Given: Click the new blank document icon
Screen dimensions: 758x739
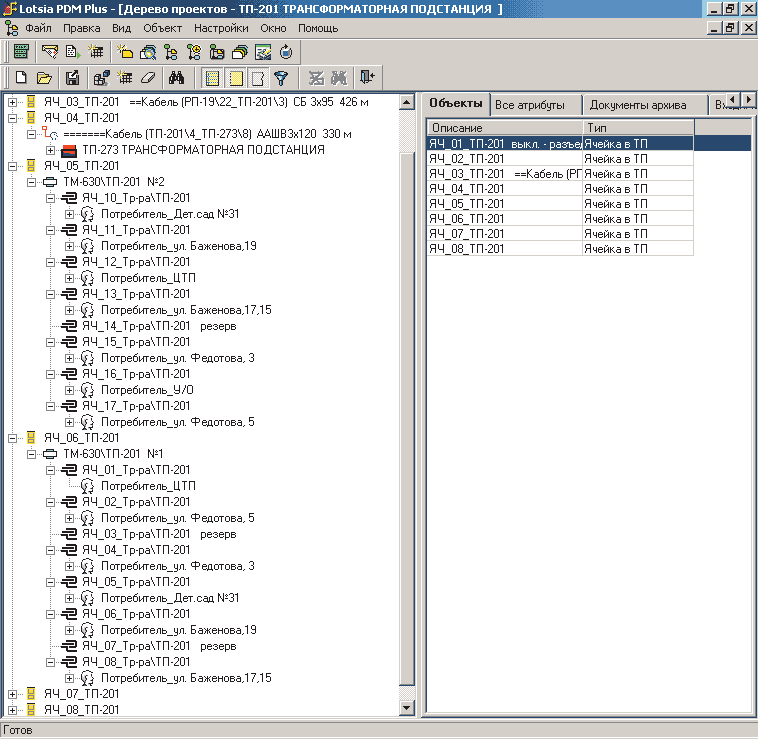Looking at the screenshot, I should coord(20,78).
